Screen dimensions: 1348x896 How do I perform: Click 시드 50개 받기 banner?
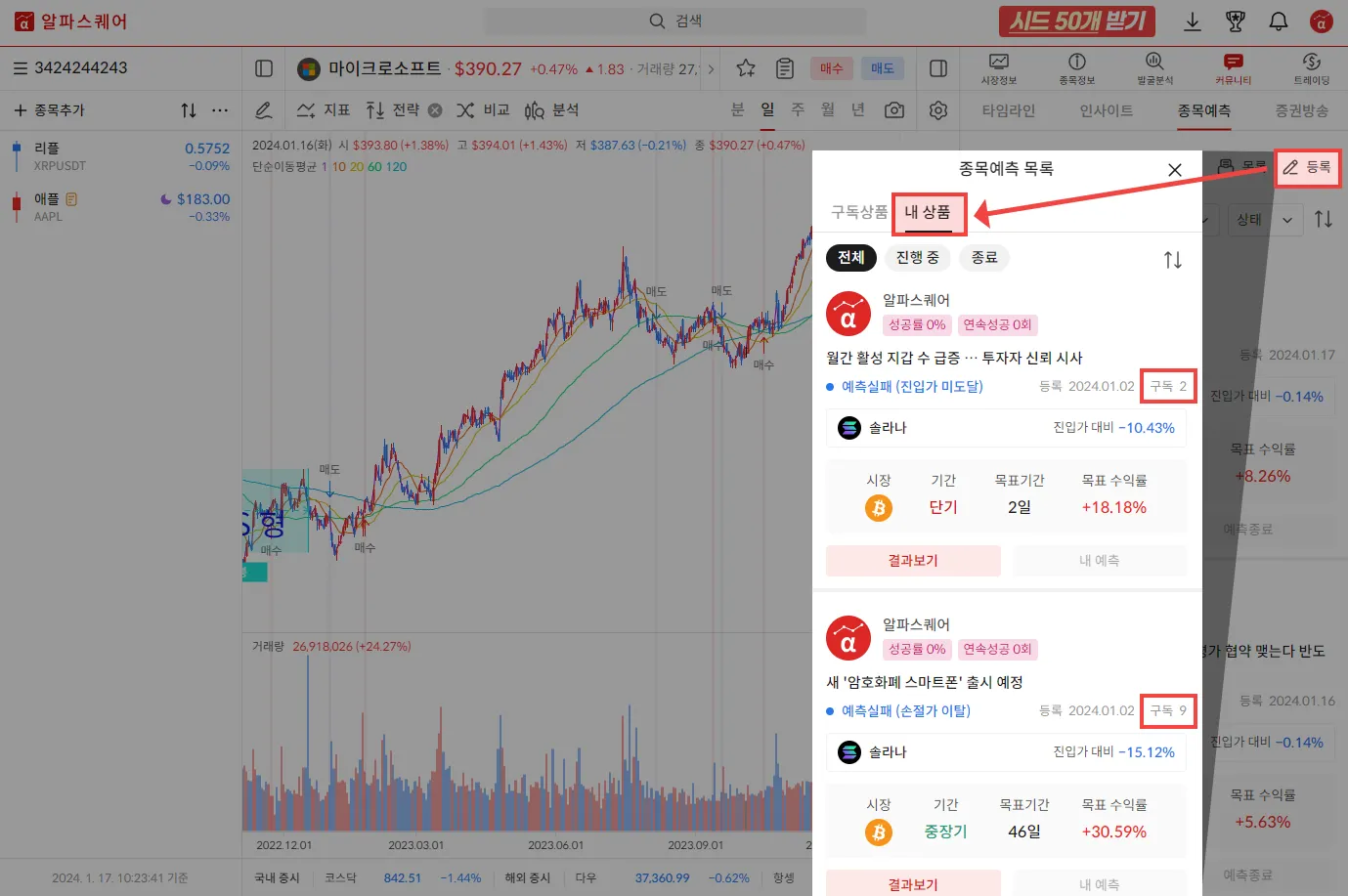[1077, 21]
